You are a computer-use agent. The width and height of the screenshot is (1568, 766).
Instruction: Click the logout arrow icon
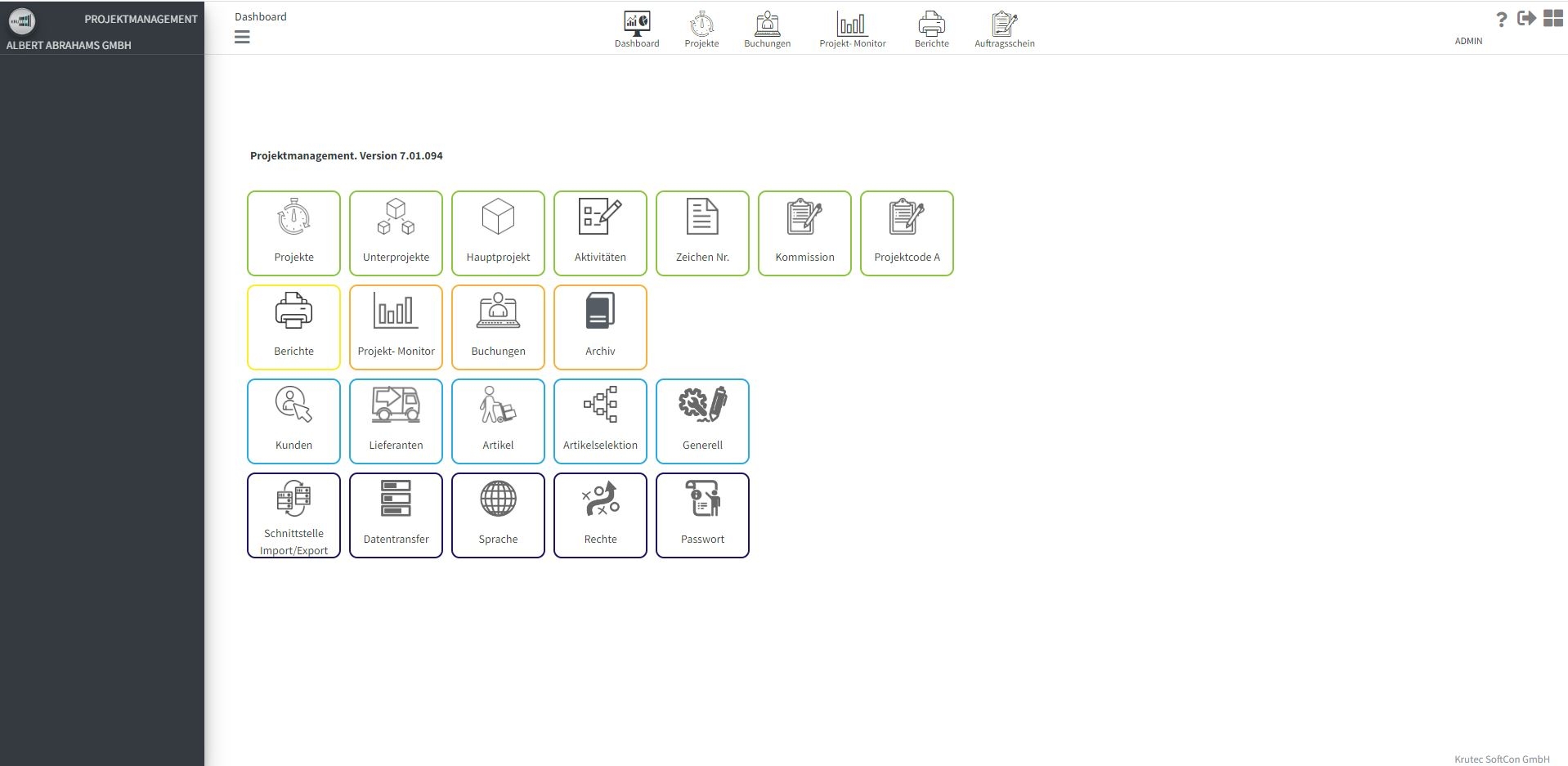click(x=1526, y=18)
